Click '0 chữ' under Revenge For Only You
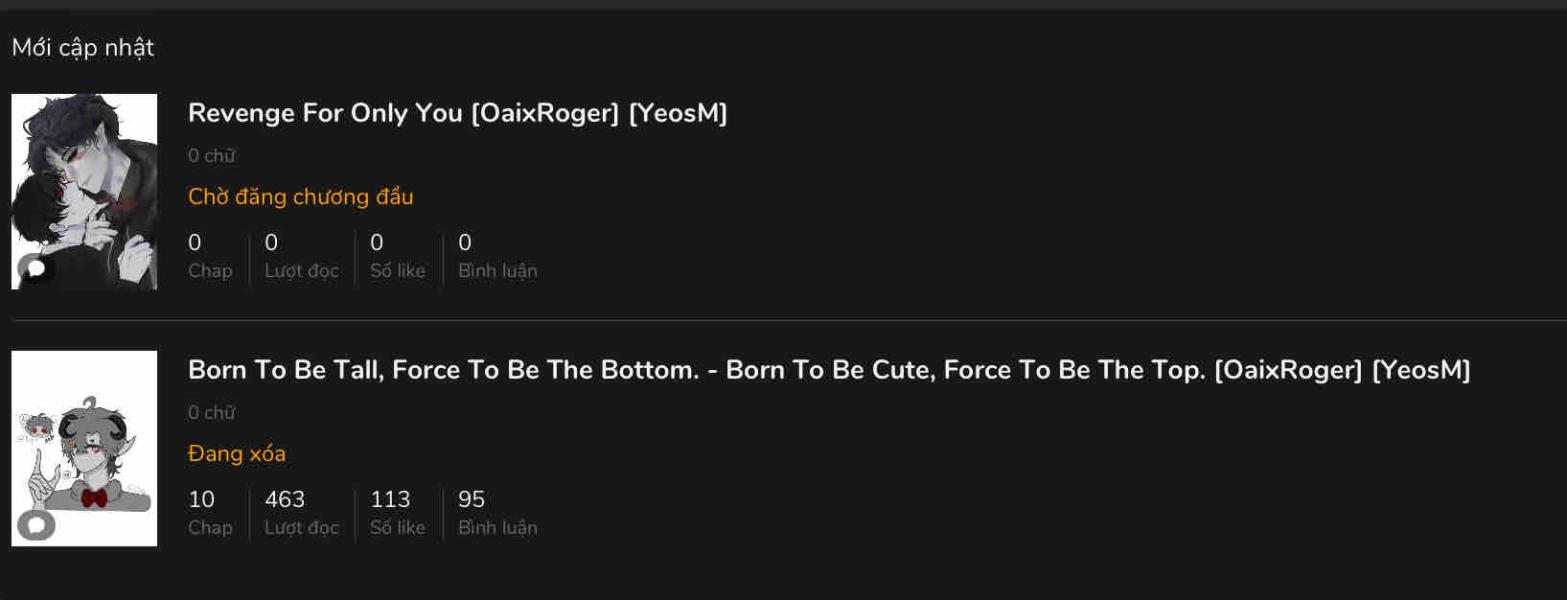 coord(211,156)
